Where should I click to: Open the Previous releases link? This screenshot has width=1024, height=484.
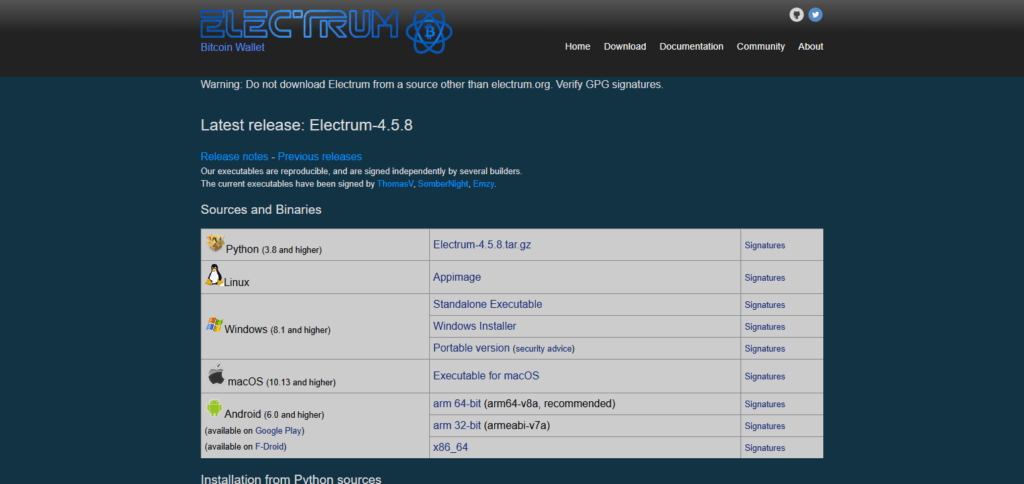tap(320, 157)
